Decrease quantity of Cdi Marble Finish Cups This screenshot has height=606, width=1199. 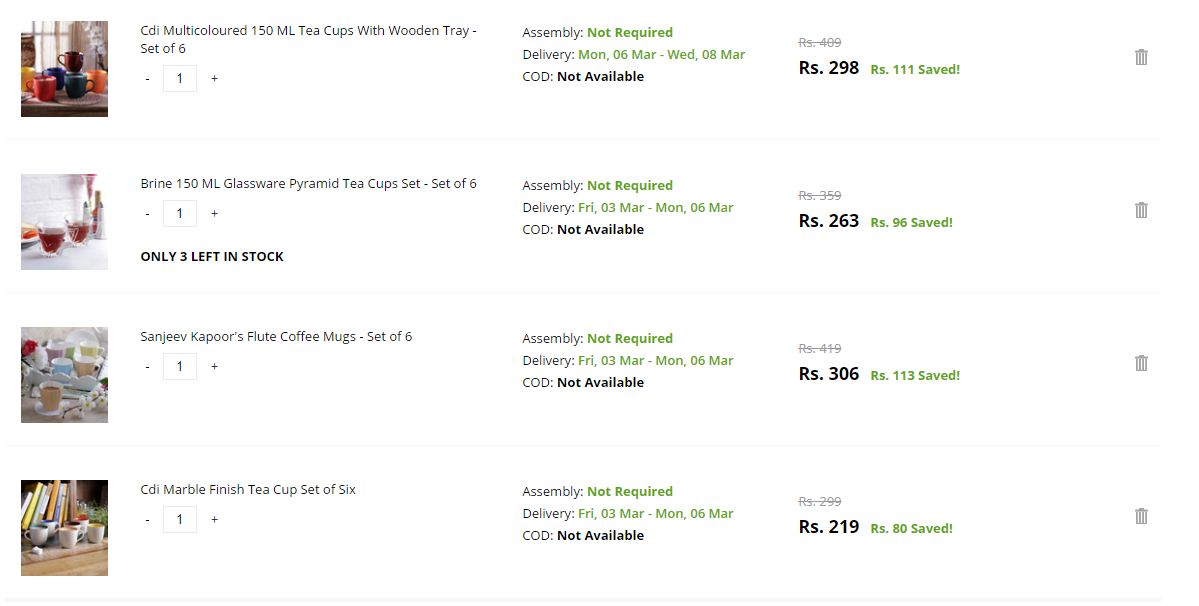148,519
